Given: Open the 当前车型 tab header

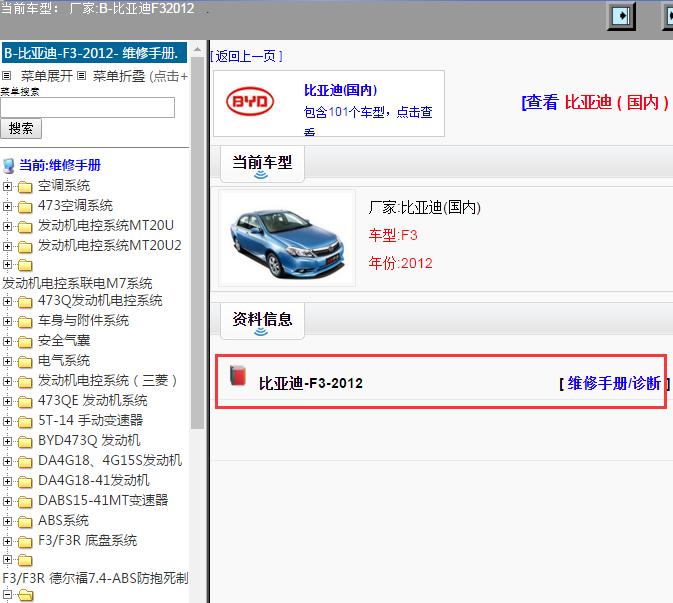Looking at the screenshot, I should tap(262, 164).
